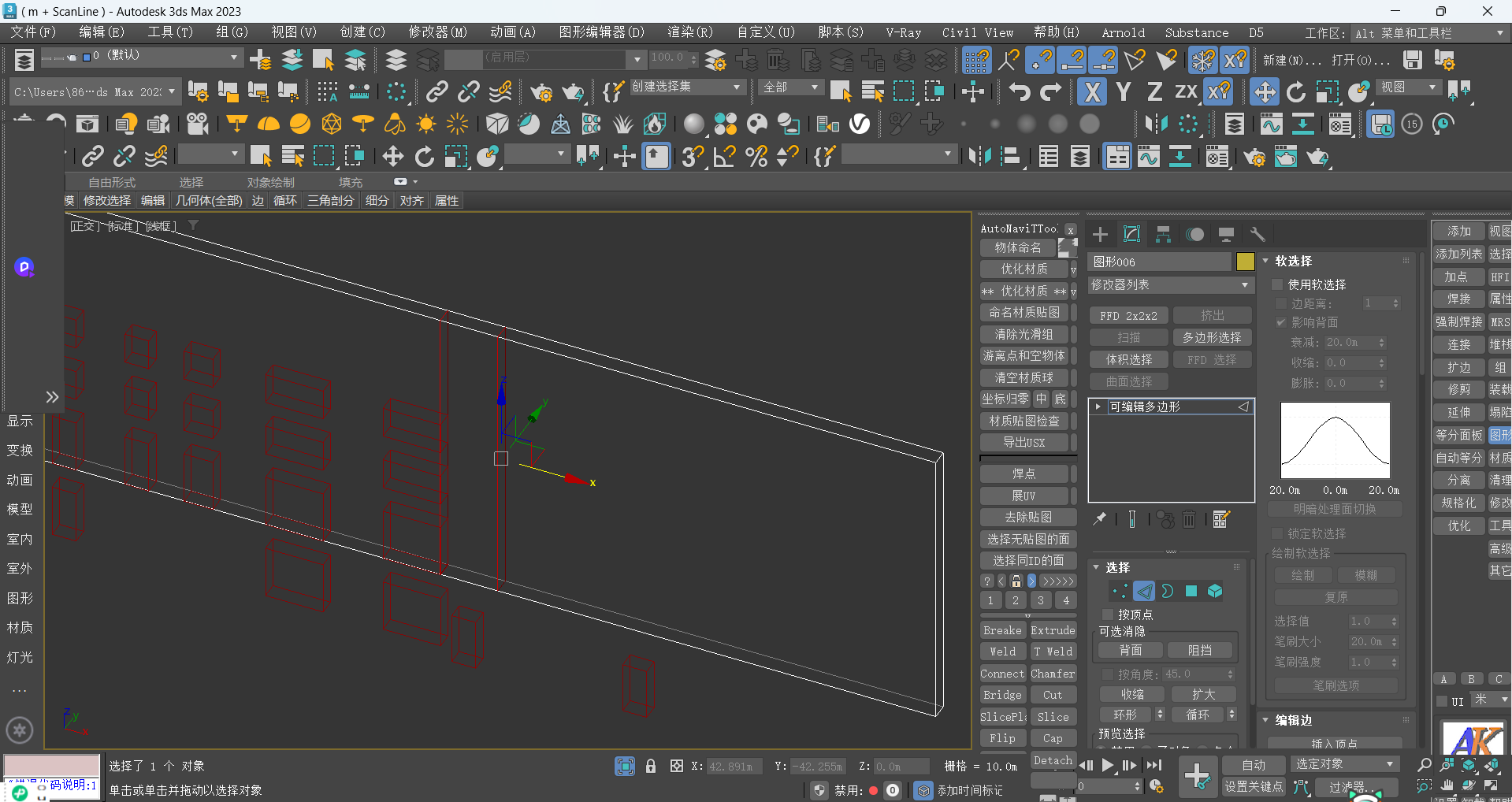The height and width of the screenshot is (802, 1512).
Task: Save file with floppy disk icon
Action: click(x=1413, y=60)
